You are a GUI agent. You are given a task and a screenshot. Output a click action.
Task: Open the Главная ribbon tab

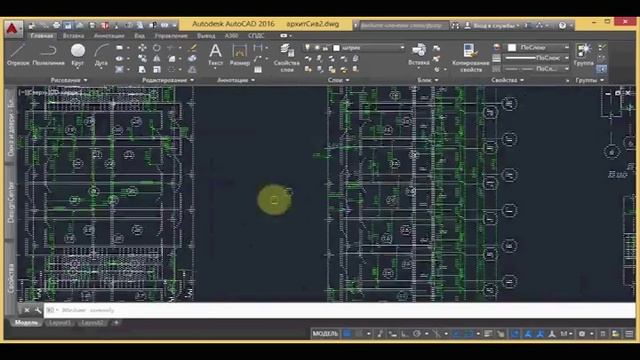(x=42, y=36)
